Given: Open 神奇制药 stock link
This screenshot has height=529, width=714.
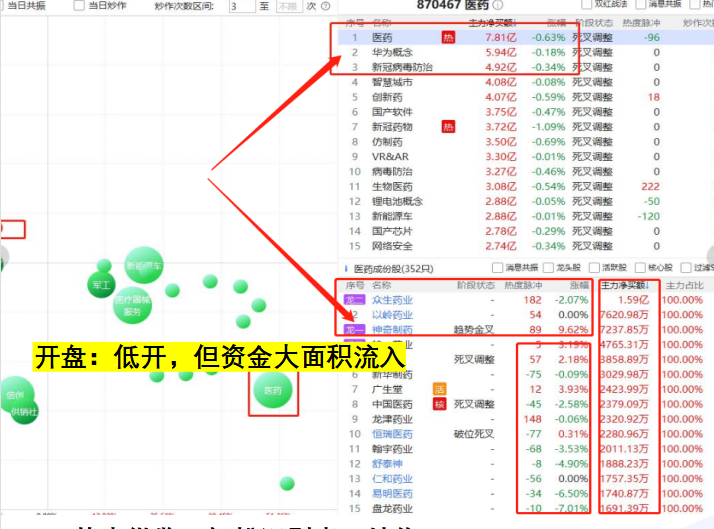Looking at the screenshot, I should click(x=392, y=330).
